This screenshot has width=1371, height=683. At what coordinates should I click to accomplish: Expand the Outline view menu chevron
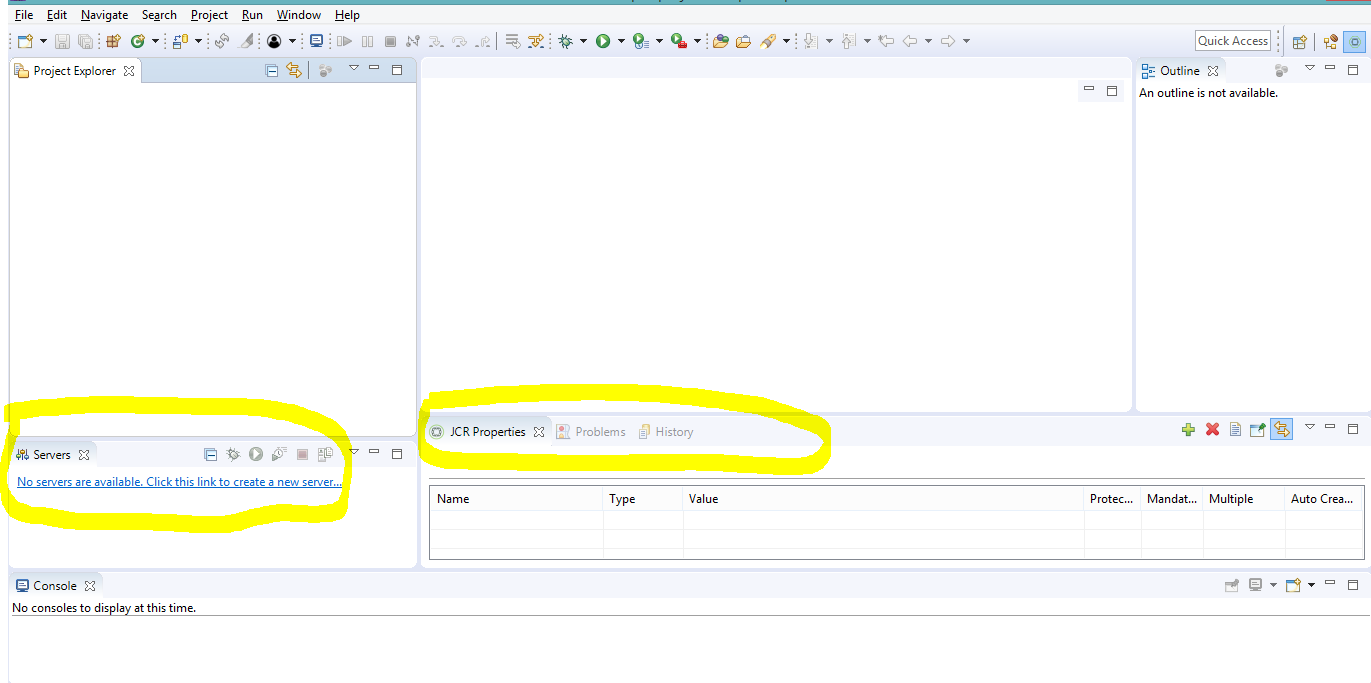coord(1310,68)
